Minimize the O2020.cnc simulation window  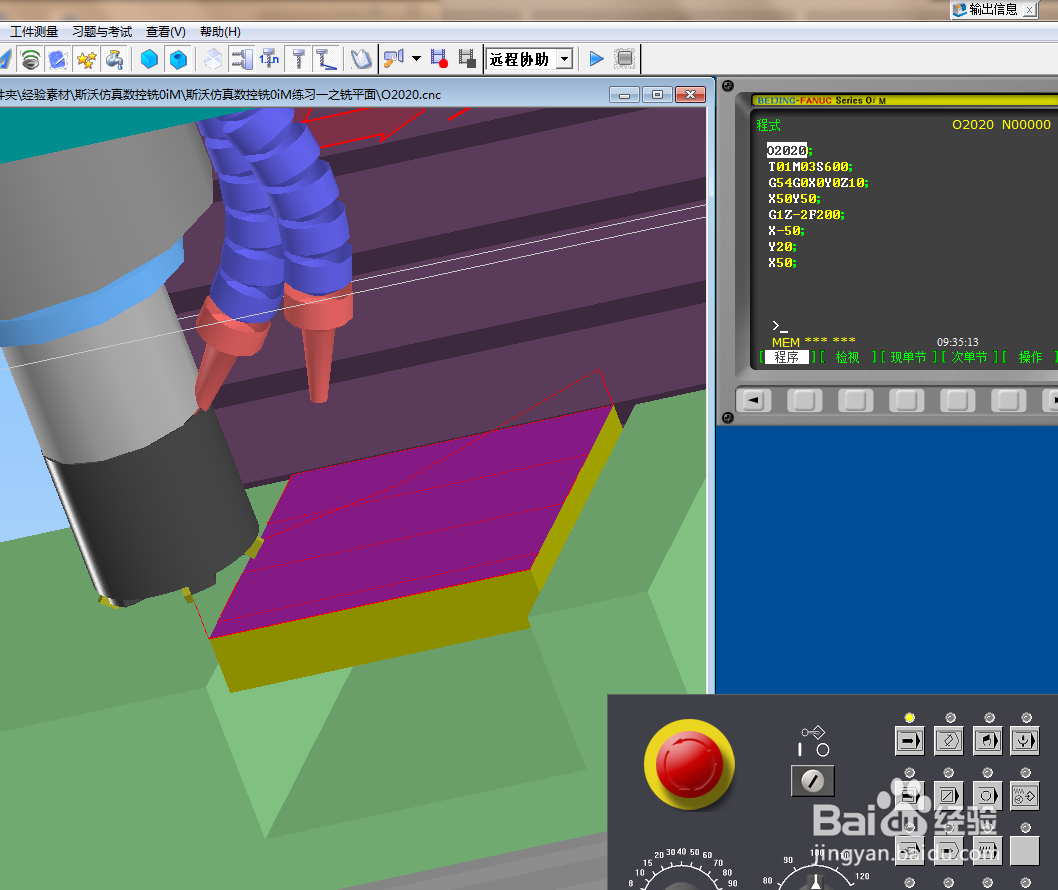click(x=624, y=94)
